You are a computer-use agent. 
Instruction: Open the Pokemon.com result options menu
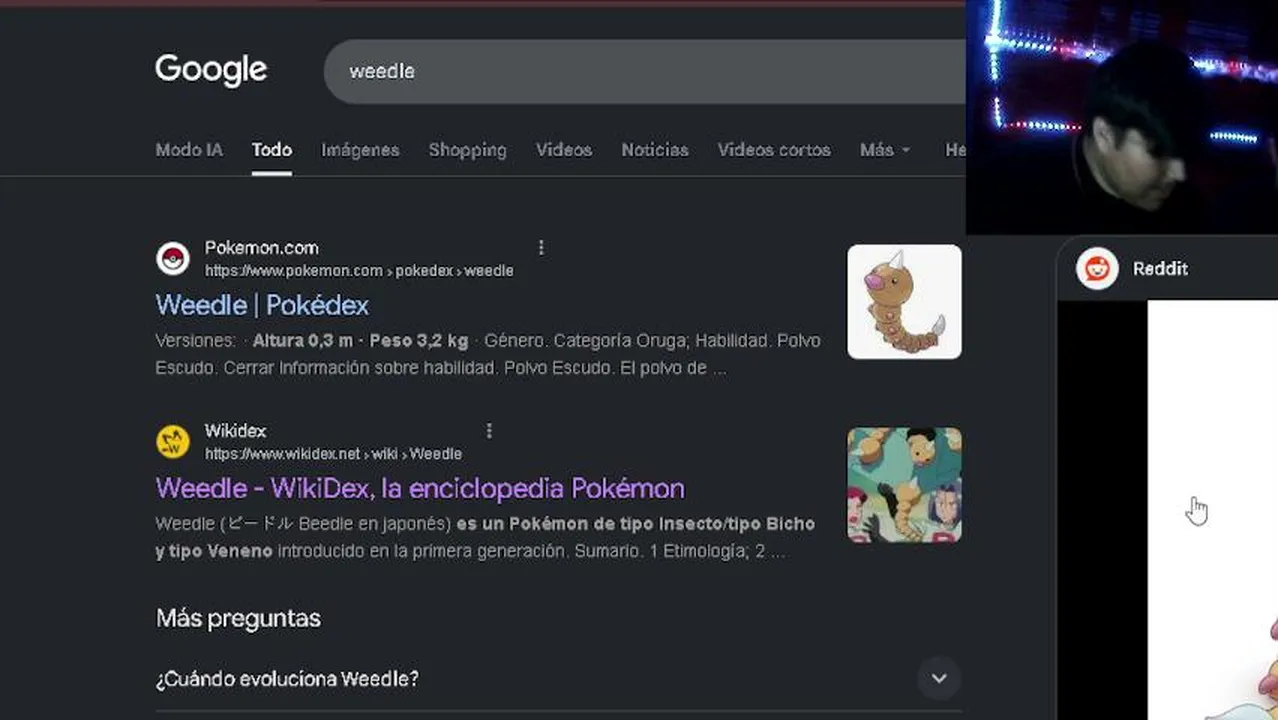click(541, 248)
